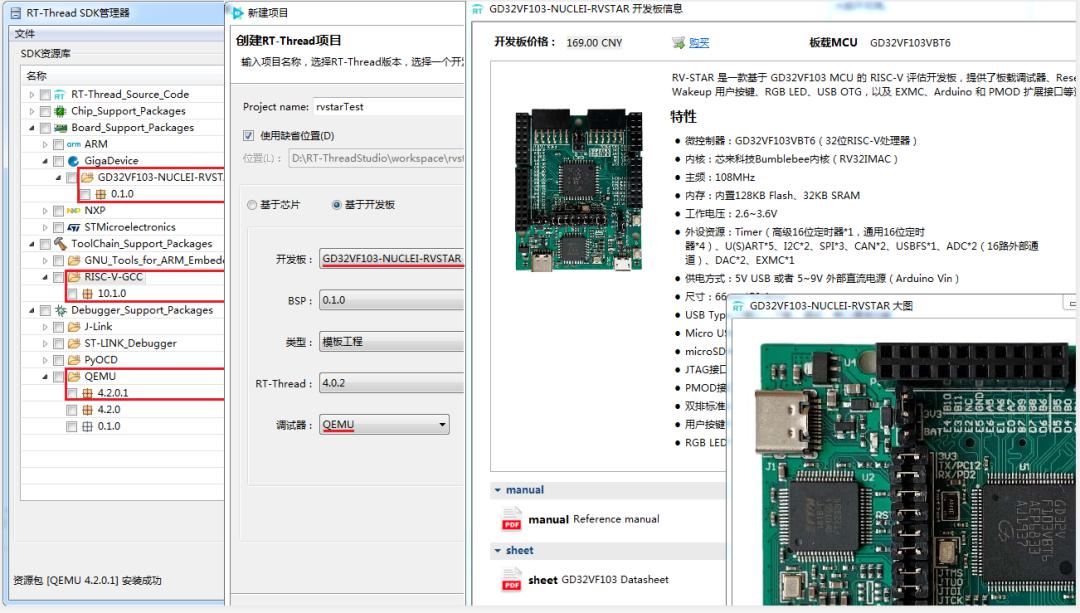The image size is (1080, 613).
Task: Click the RT-Thread version 4.0.2 field
Action: 392,383
